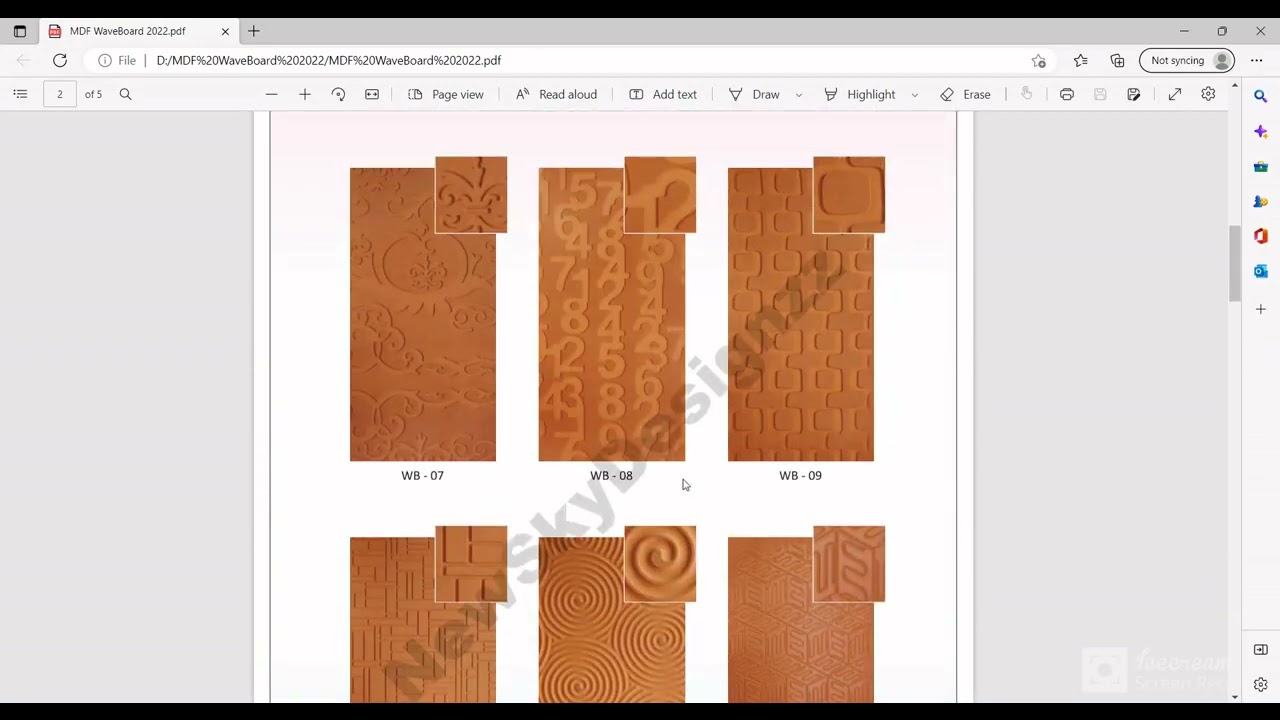Zoom out the PDF document
Screen dimensions: 1280x720
pyautogui.click(x=271, y=94)
